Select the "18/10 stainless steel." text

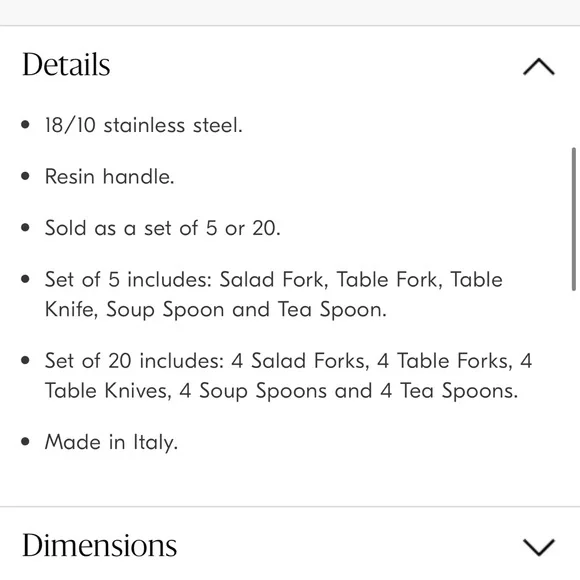(x=144, y=125)
